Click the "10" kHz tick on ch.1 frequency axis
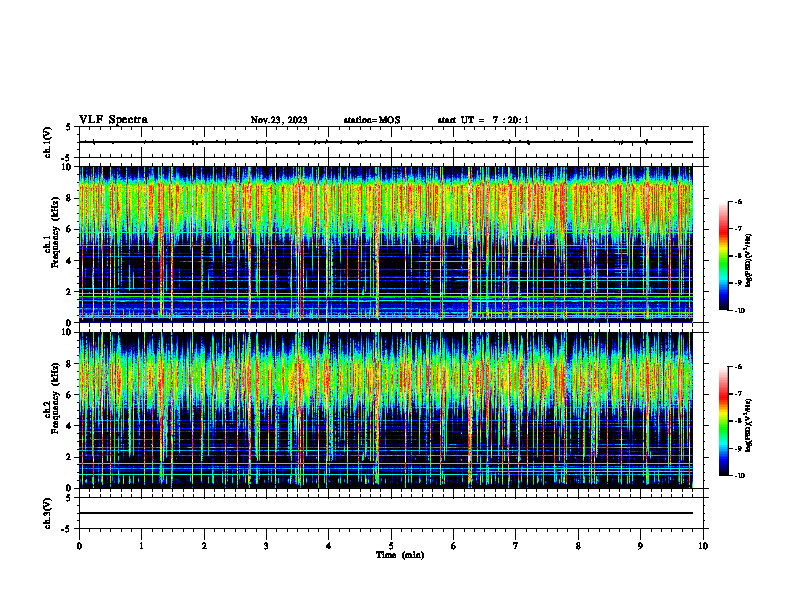 69,167
